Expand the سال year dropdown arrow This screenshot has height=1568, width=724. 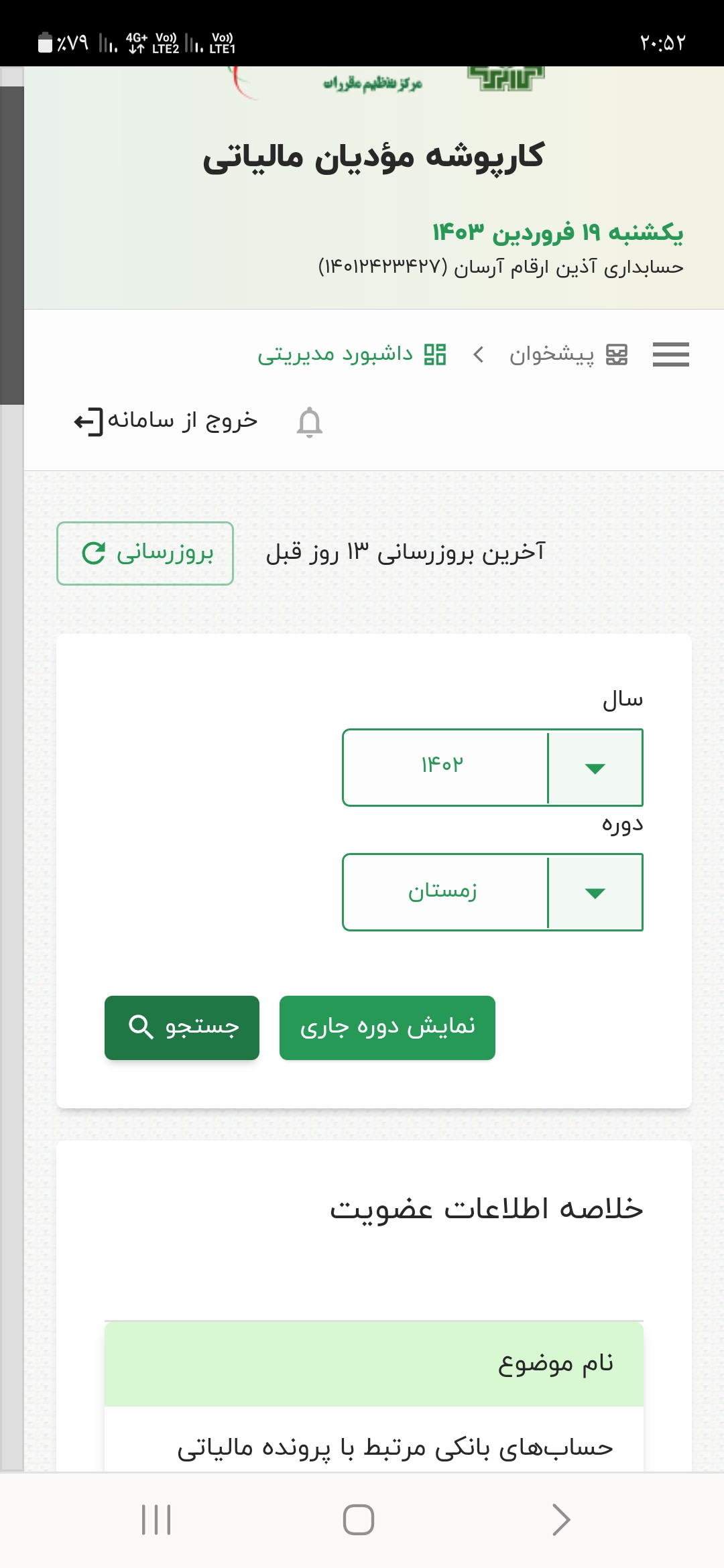coord(595,768)
